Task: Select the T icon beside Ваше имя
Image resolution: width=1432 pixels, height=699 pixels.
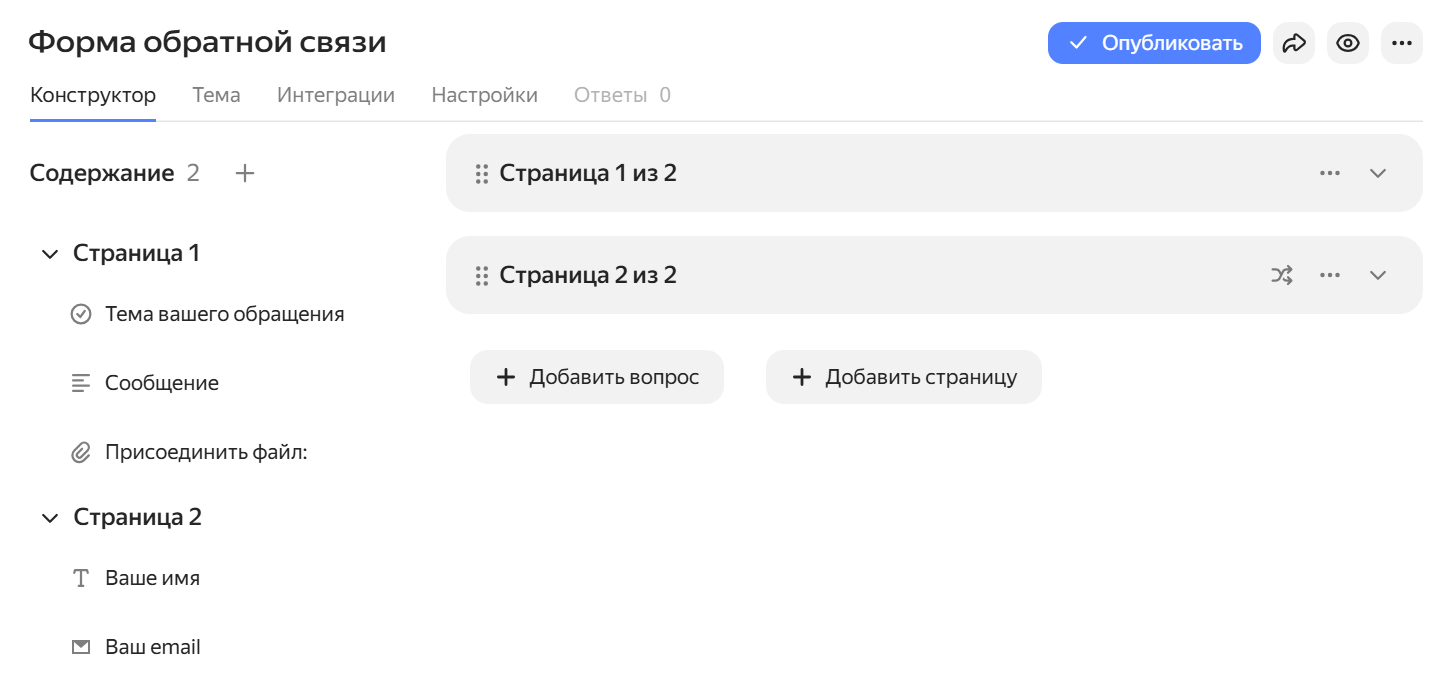Action: coord(80,577)
